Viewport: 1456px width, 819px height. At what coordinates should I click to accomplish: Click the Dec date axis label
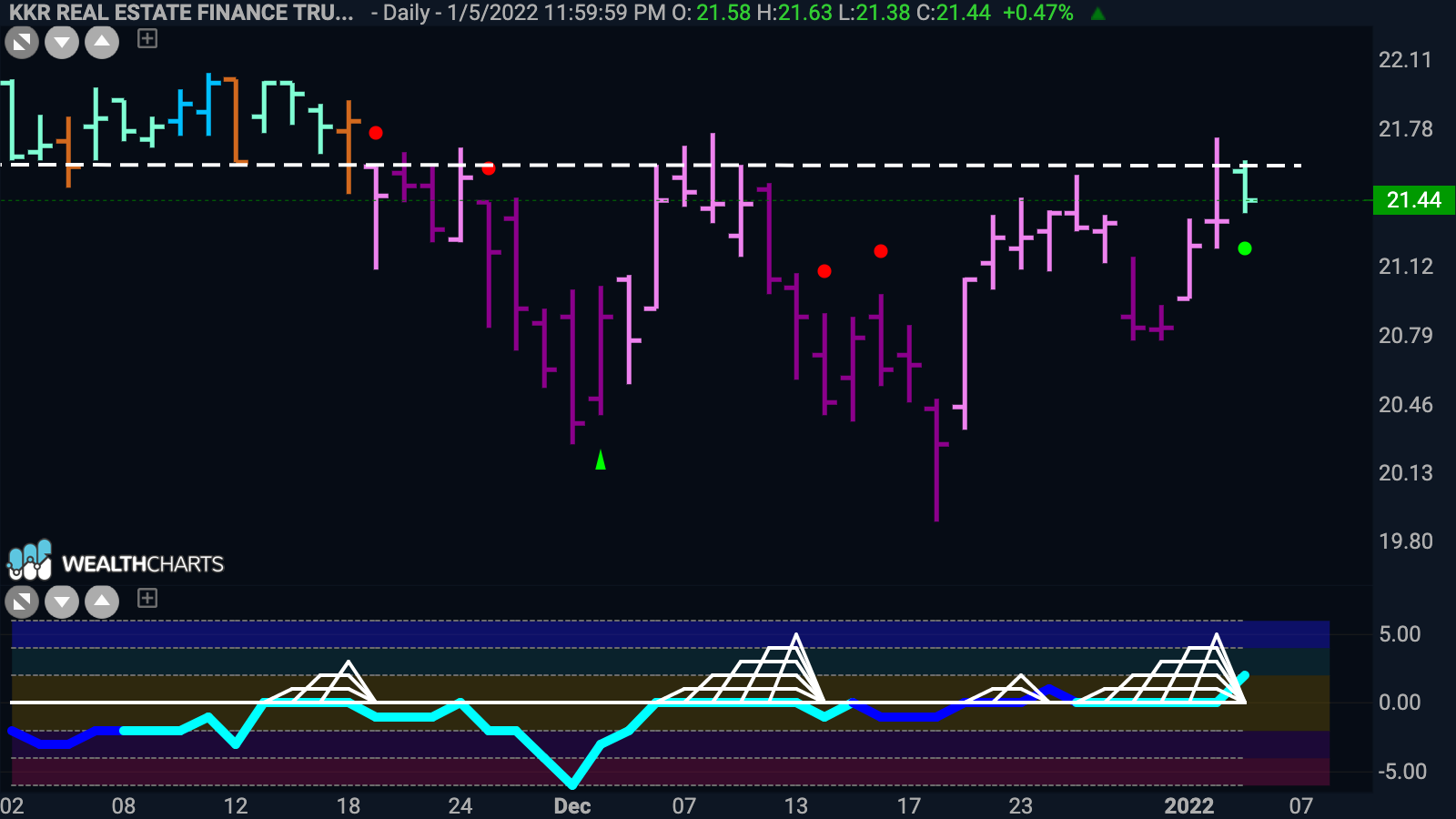(572, 806)
